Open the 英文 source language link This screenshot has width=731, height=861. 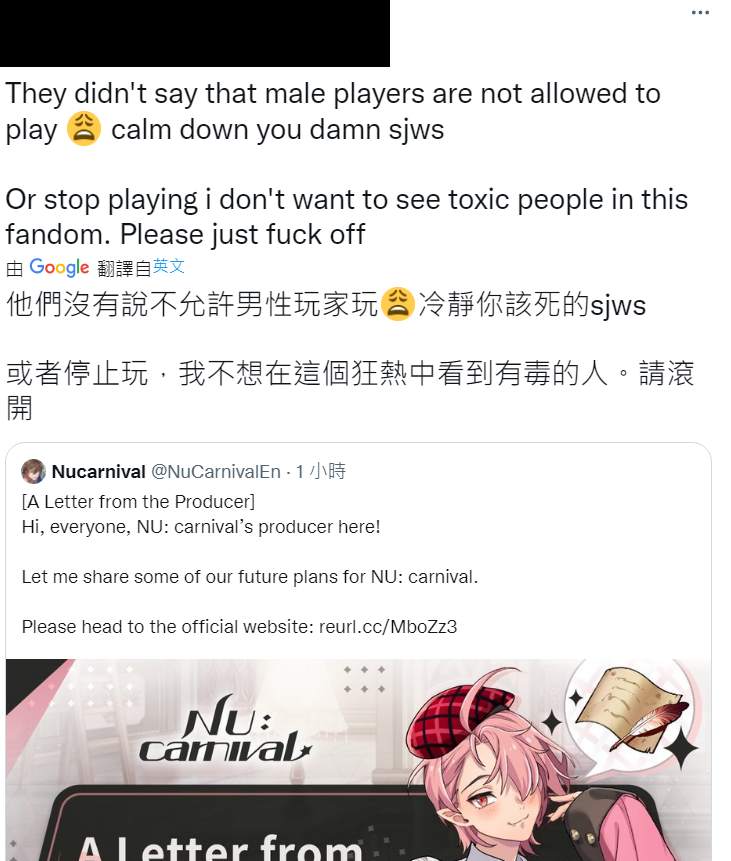[x=169, y=266]
